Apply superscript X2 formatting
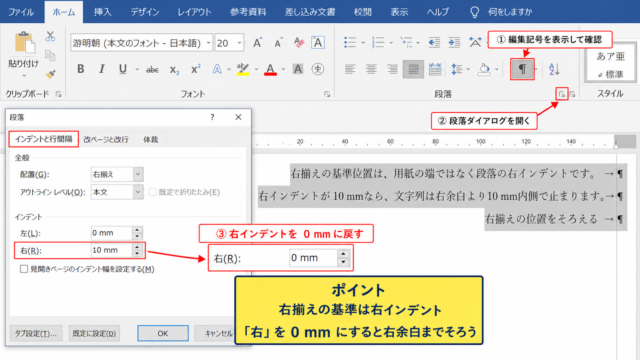 196,69
